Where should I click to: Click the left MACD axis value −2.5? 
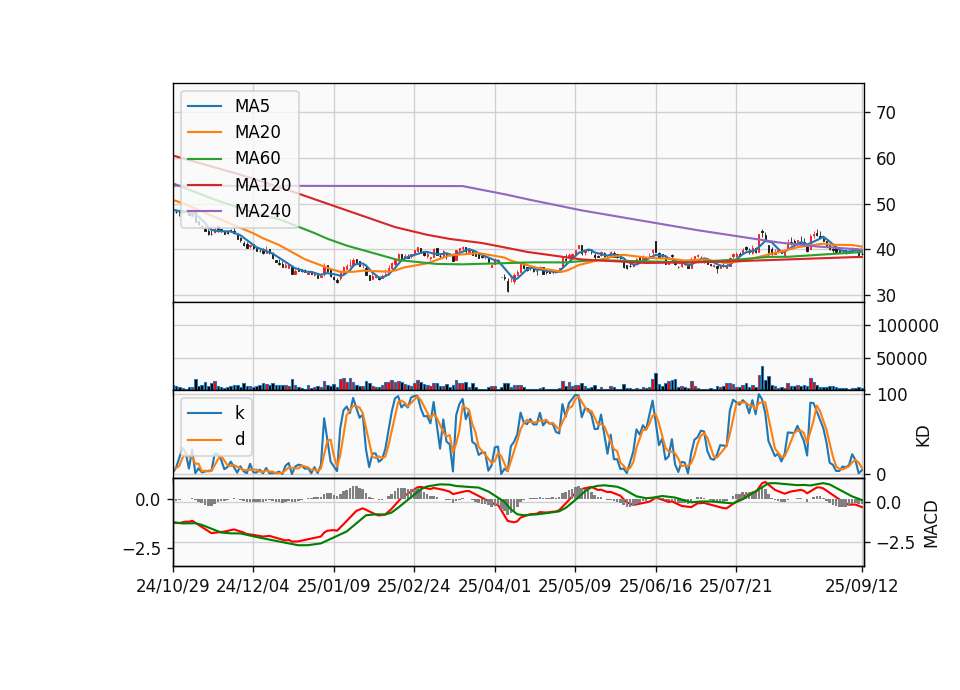[x=141, y=549]
